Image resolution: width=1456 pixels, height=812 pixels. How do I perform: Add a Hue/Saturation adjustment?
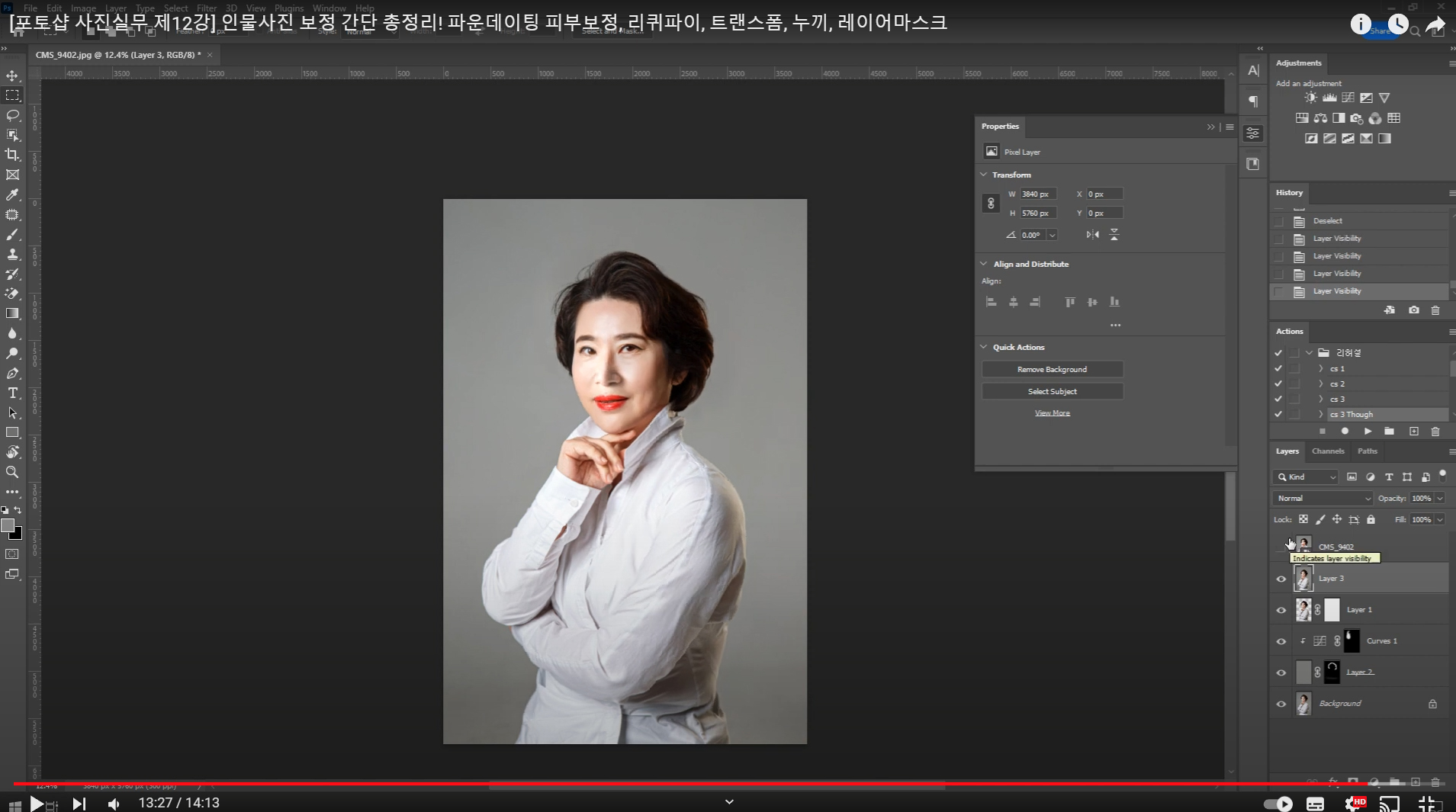click(1302, 118)
